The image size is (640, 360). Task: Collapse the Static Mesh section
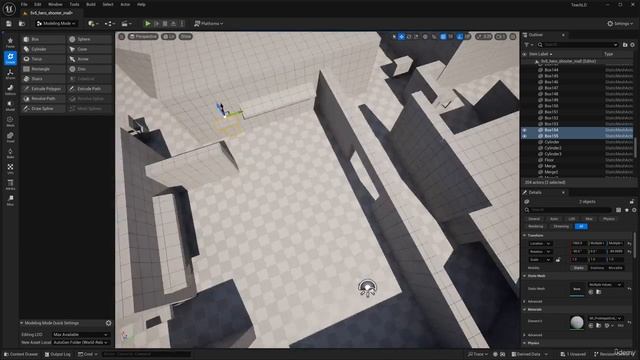click(524, 276)
